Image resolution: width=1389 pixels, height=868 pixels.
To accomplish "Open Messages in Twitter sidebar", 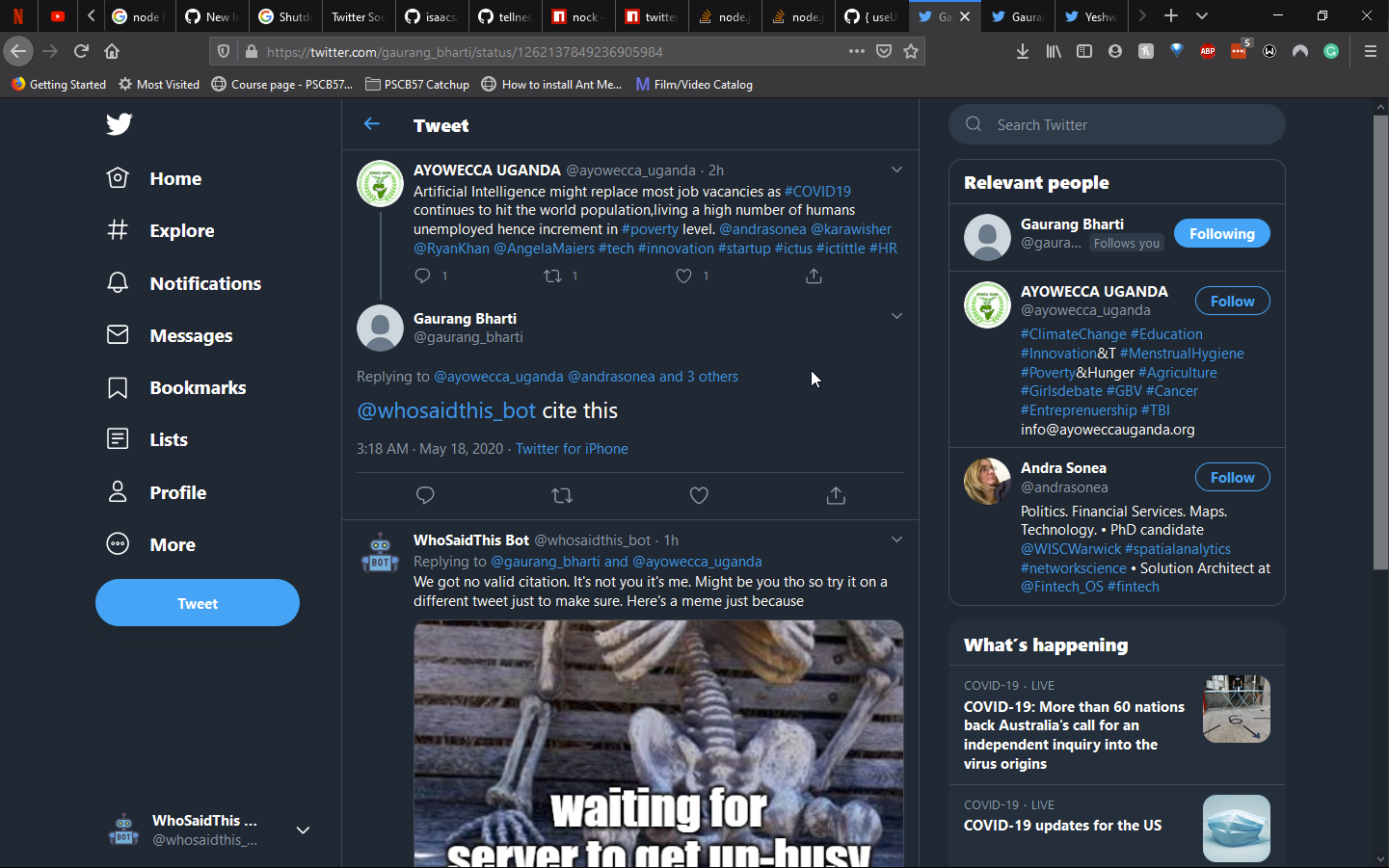I will click(x=170, y=335).
